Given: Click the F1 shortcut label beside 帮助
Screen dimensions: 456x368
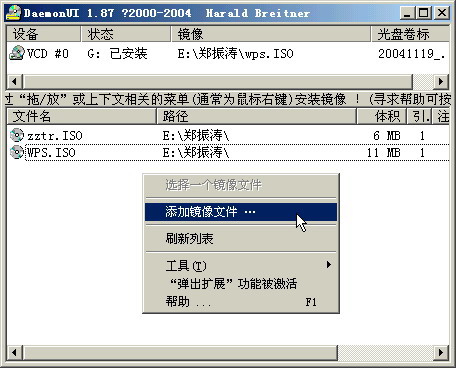Looking at the screenshot, I should point(311,302).
